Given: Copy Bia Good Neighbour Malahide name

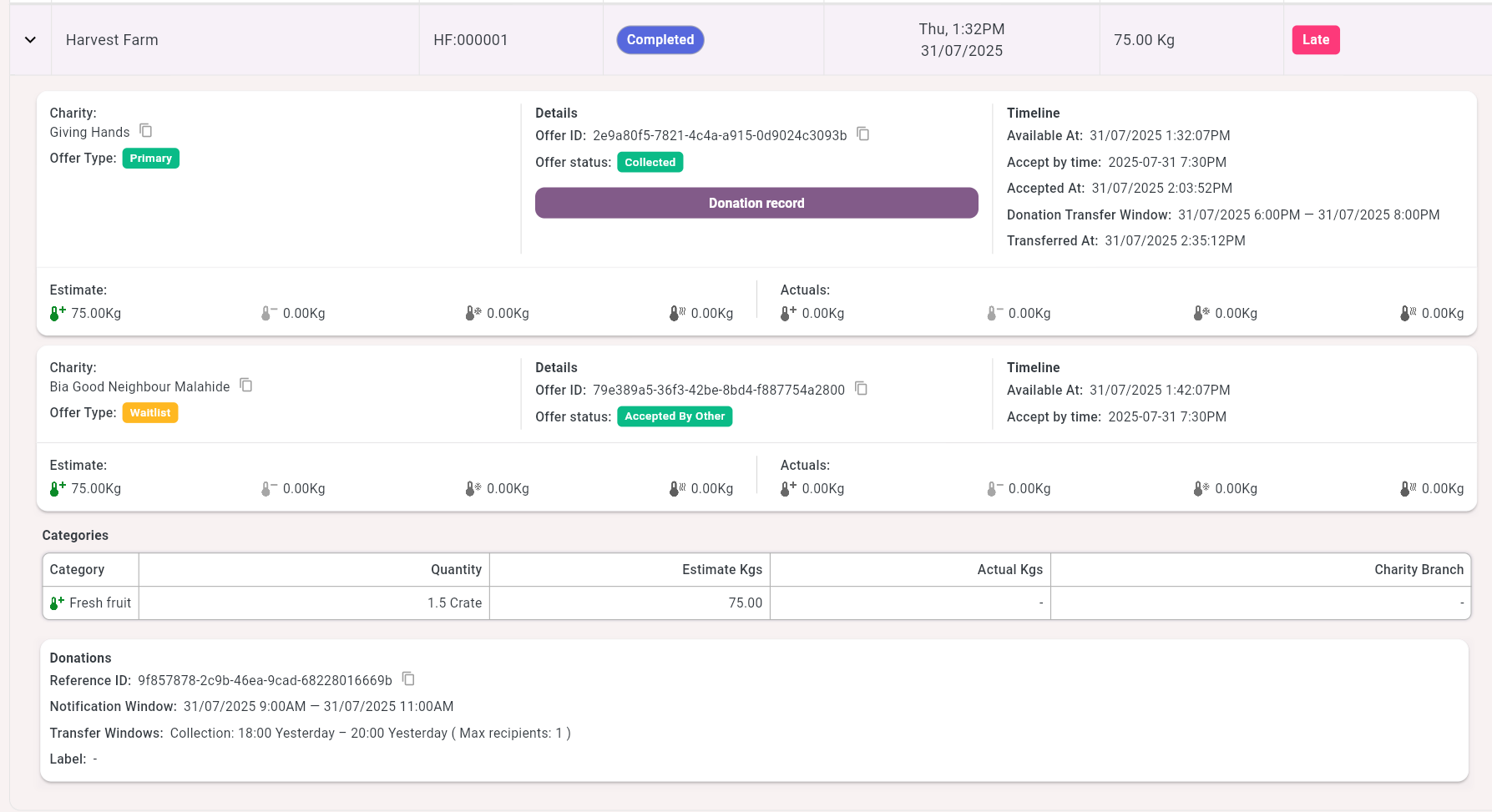Looking at the screenshot, I should [246, 385].
